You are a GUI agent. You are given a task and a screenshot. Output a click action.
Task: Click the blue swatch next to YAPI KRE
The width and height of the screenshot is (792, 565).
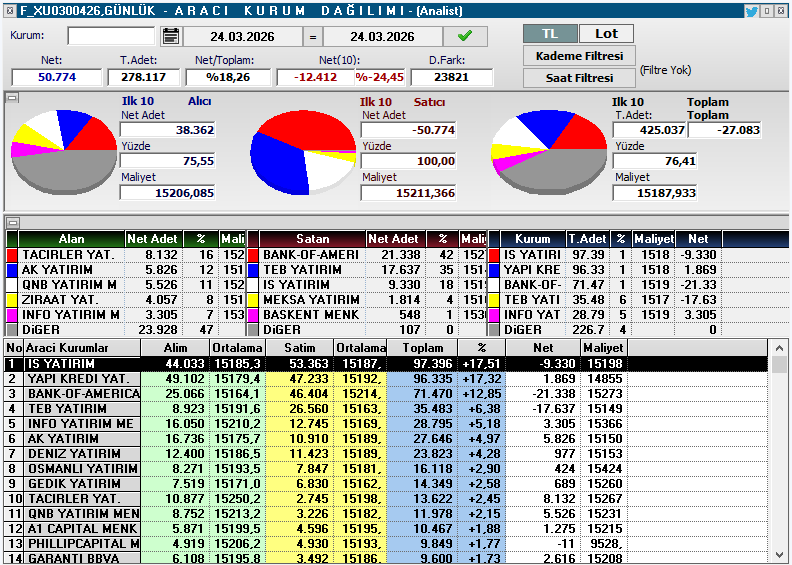click(494, 270)
